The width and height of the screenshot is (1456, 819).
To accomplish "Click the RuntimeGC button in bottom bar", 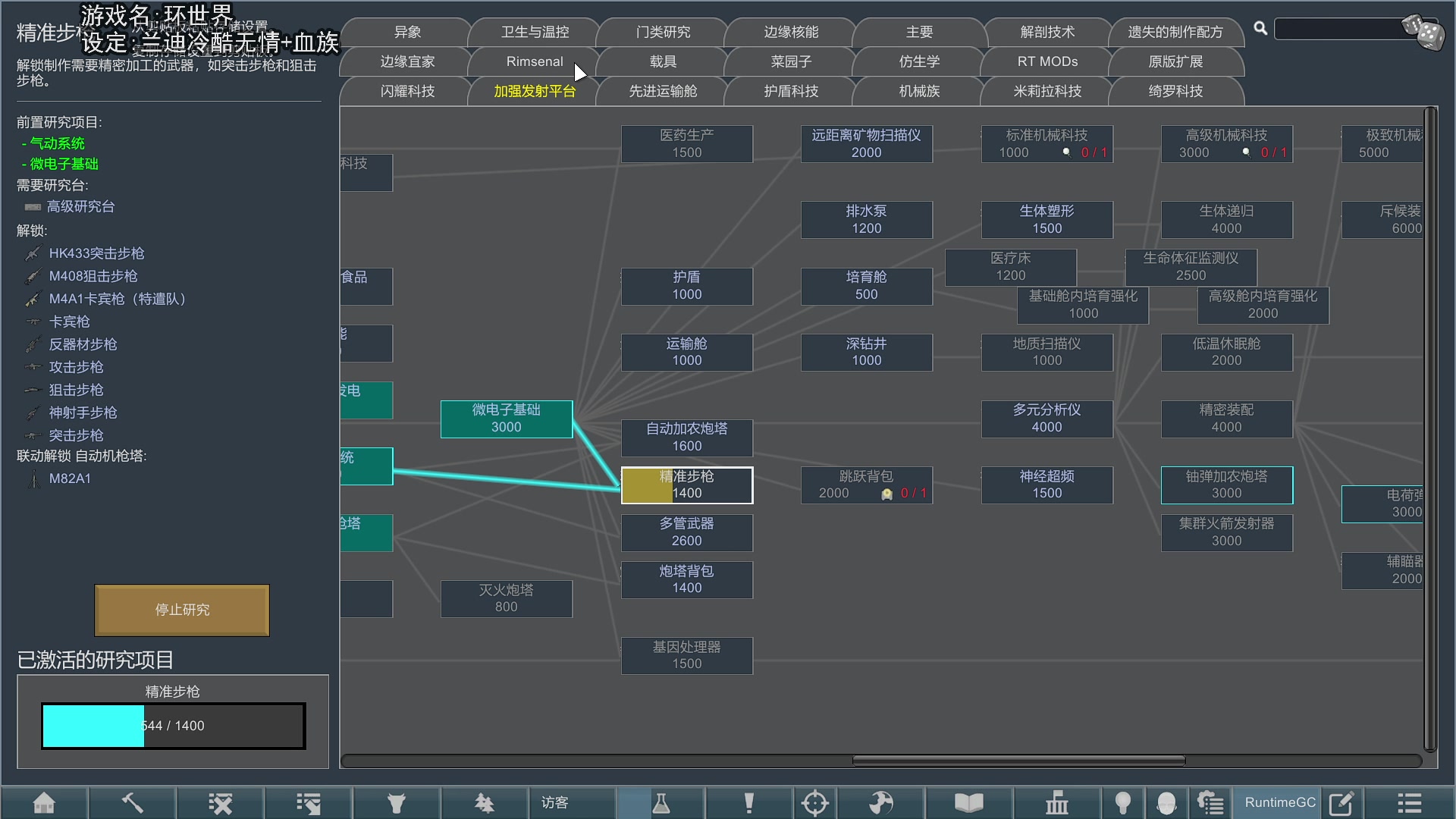I will tap(1280, 802).
